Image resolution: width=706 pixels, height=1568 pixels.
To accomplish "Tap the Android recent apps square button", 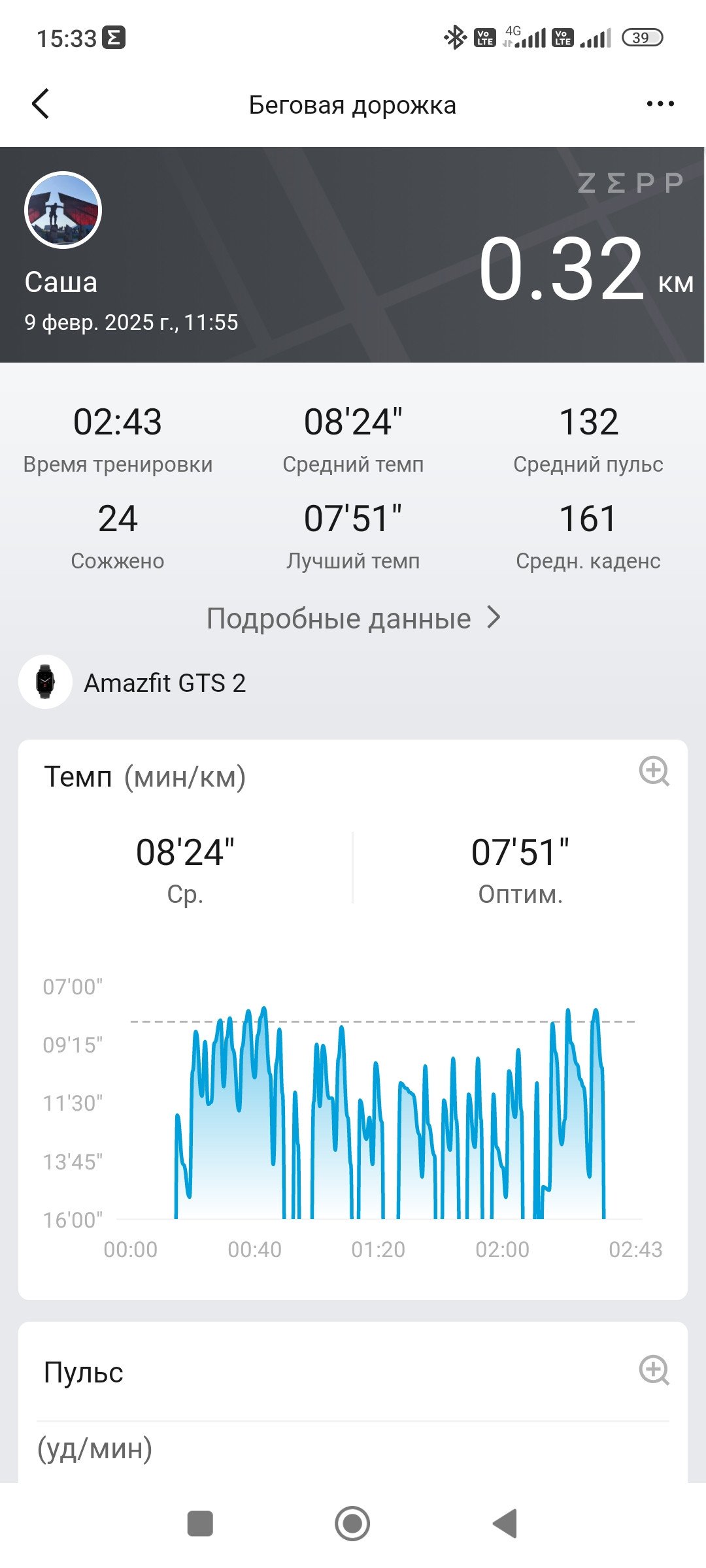I will (x=200, y=1524).
